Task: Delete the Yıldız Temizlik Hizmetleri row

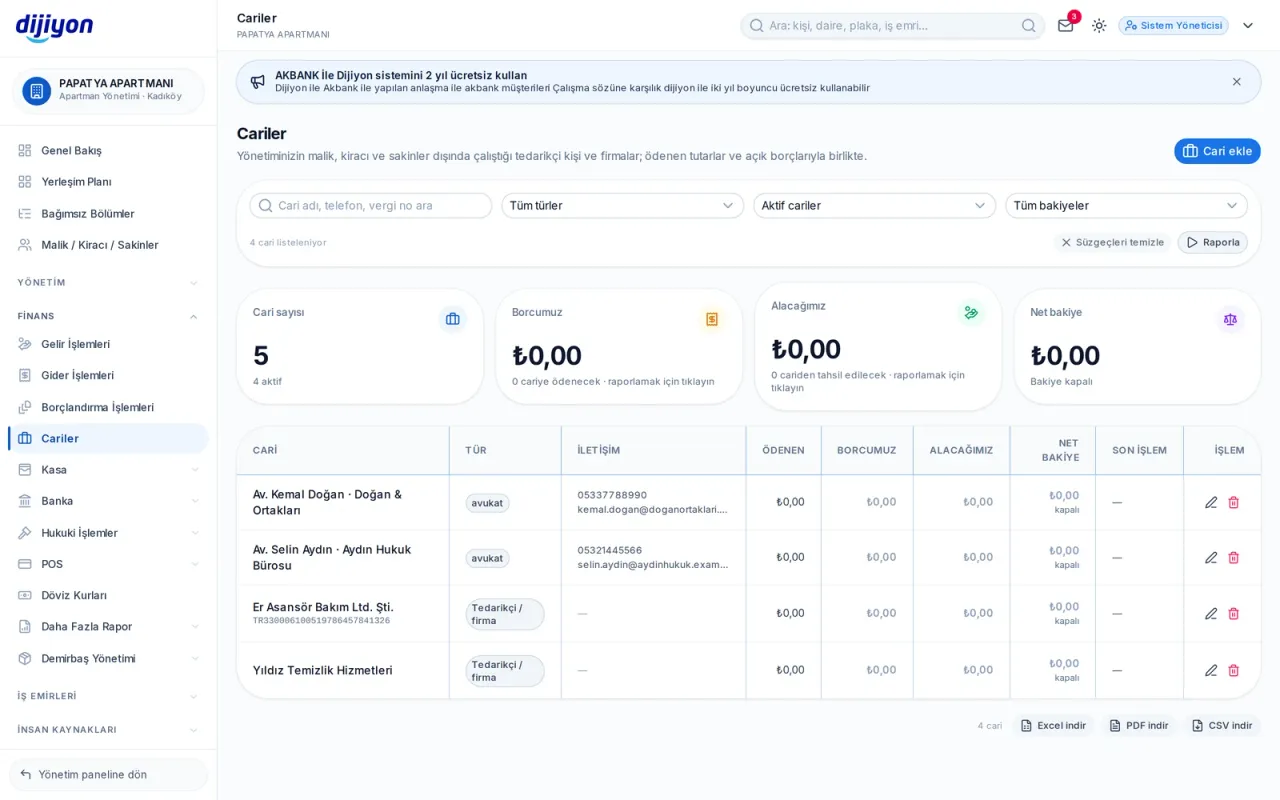Action: (1234, 670)
